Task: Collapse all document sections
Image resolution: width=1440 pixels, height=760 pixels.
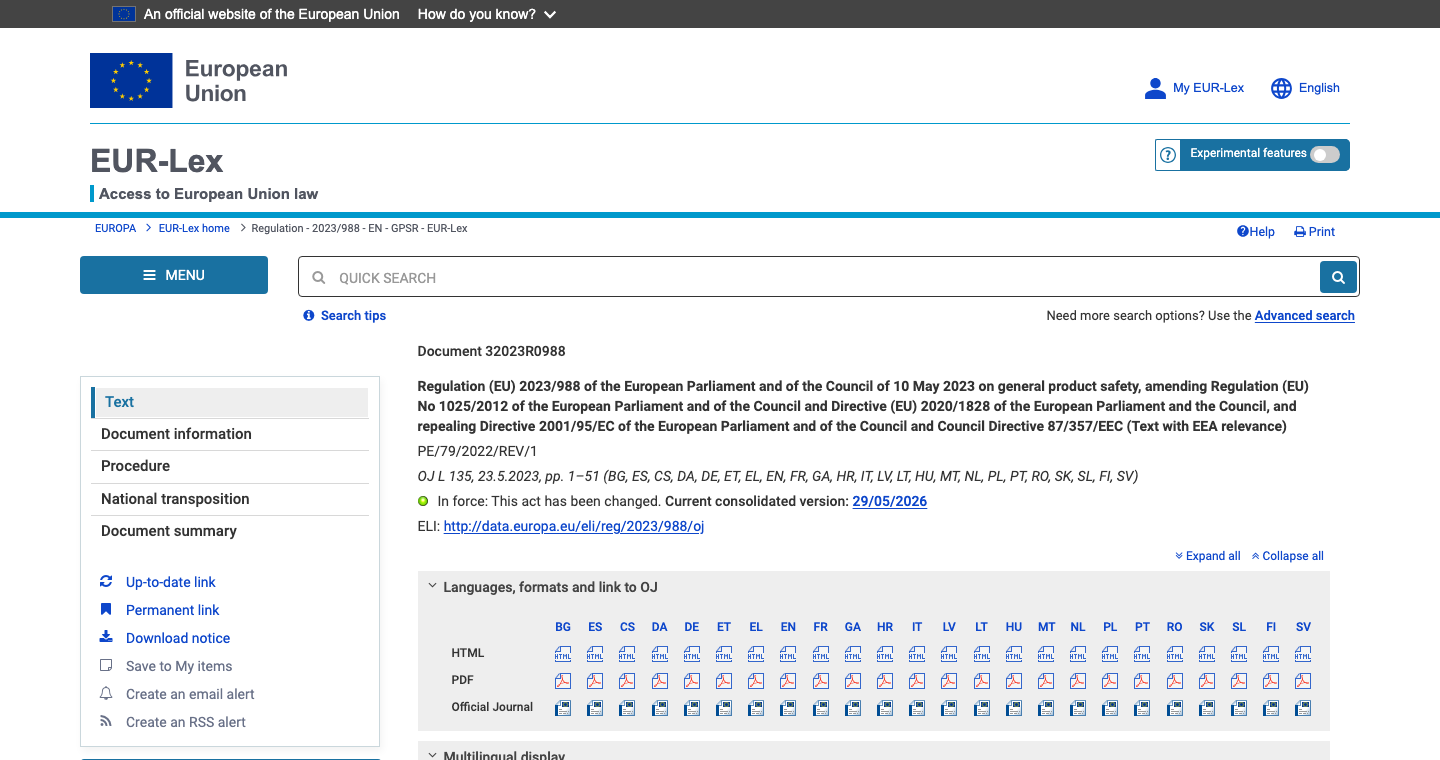Action: pyautogui.click(x=1288, y=556)
